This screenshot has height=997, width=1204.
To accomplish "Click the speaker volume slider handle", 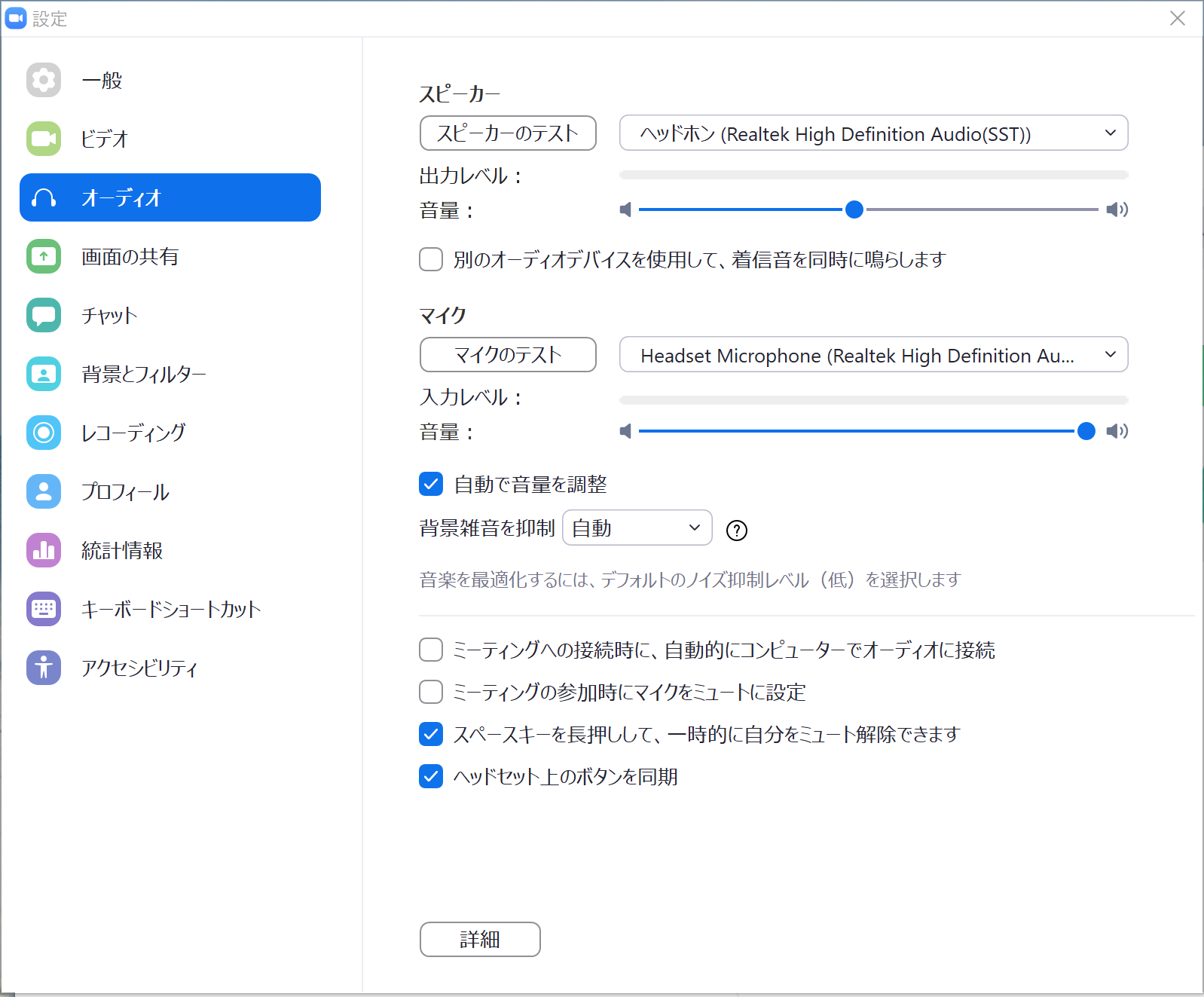I will [x=854, y=209].
